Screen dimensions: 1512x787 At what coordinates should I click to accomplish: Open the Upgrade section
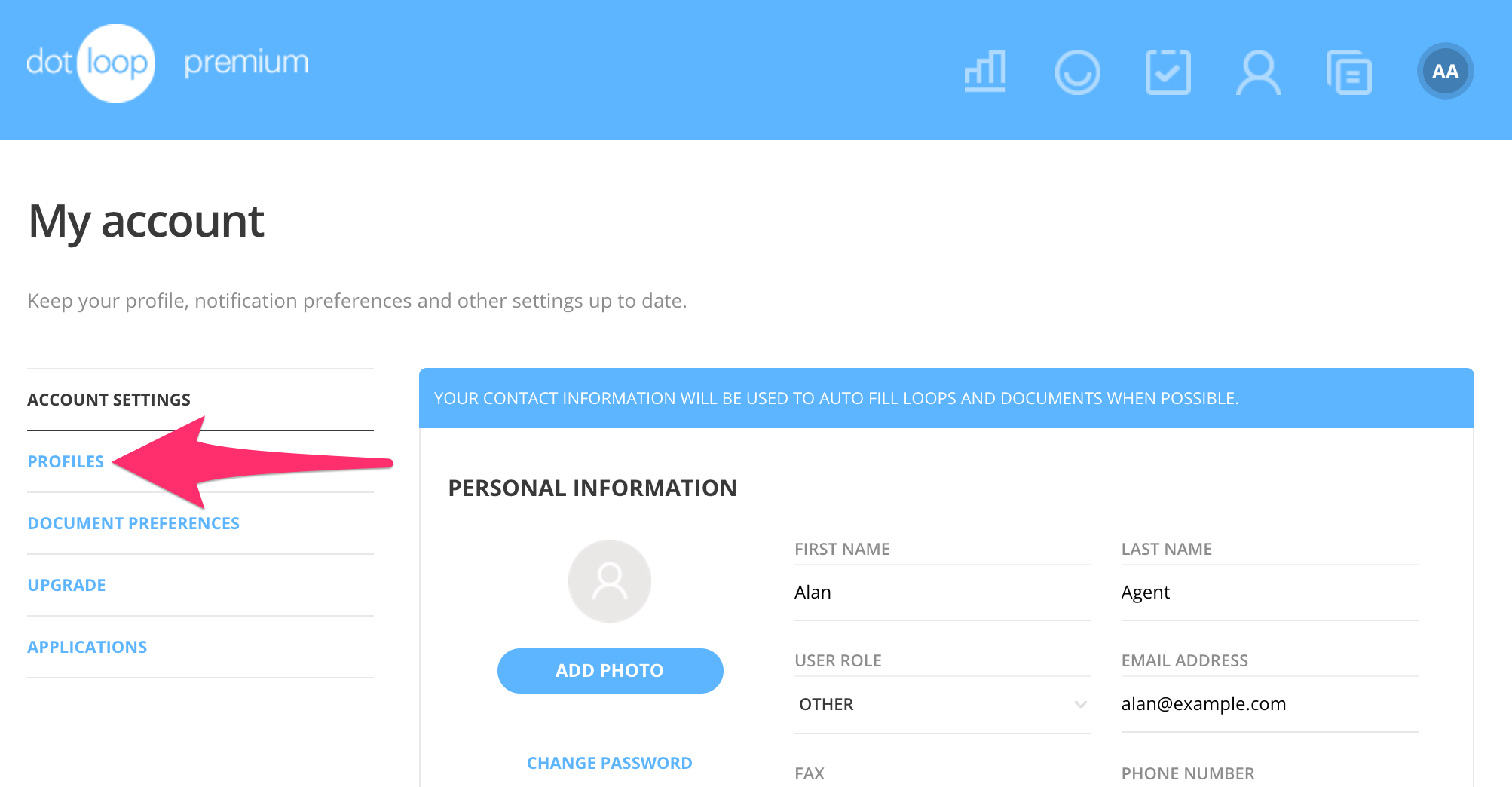66,585
